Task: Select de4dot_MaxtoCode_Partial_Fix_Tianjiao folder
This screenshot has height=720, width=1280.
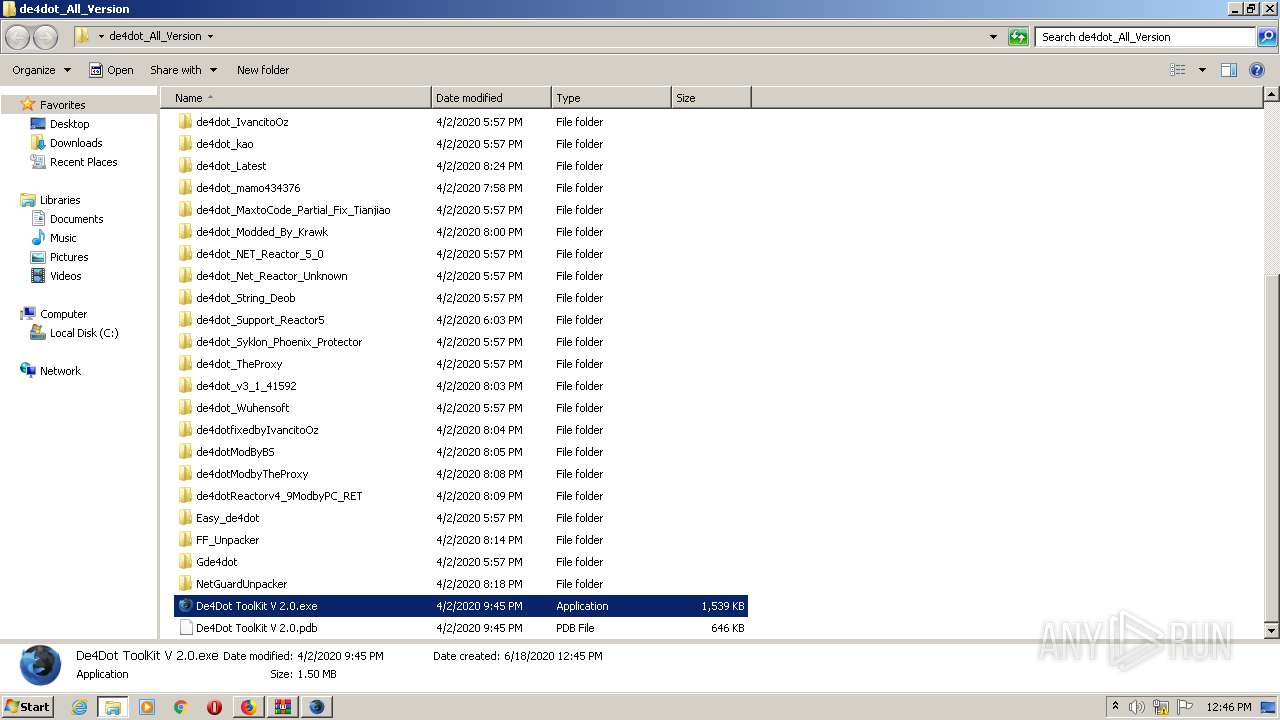Action: click(293, 210)
